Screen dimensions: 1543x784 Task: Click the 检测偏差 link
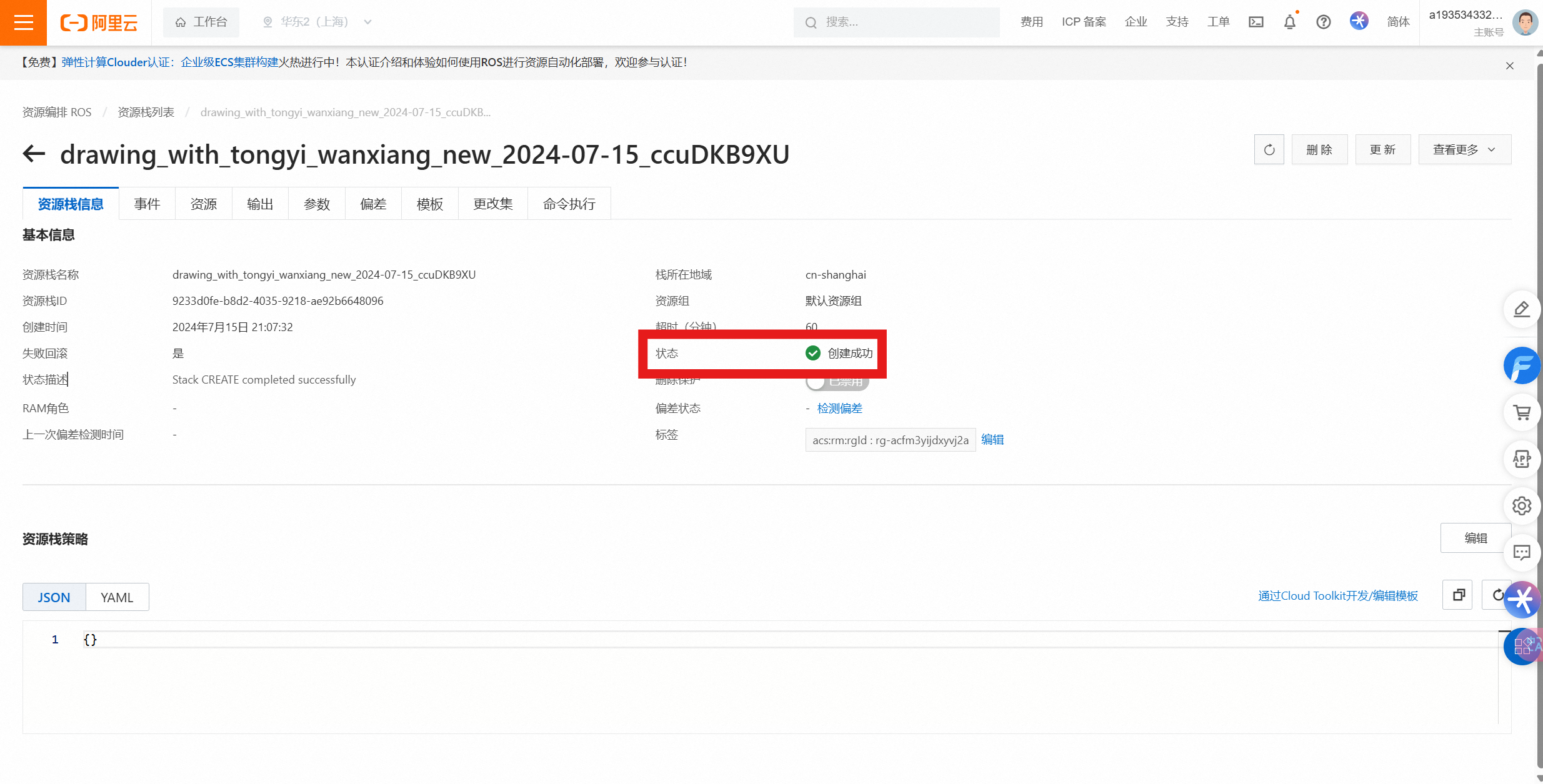coord(839,409)
